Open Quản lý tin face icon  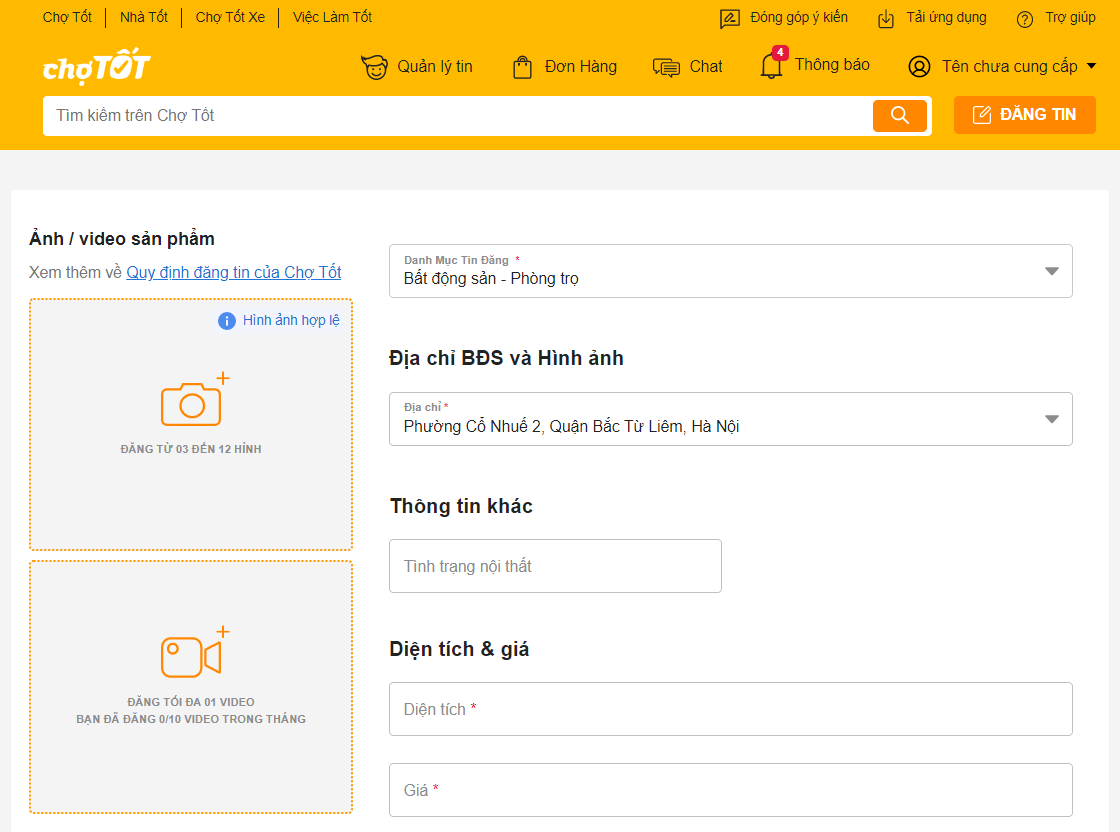click(x=374, y=67)
